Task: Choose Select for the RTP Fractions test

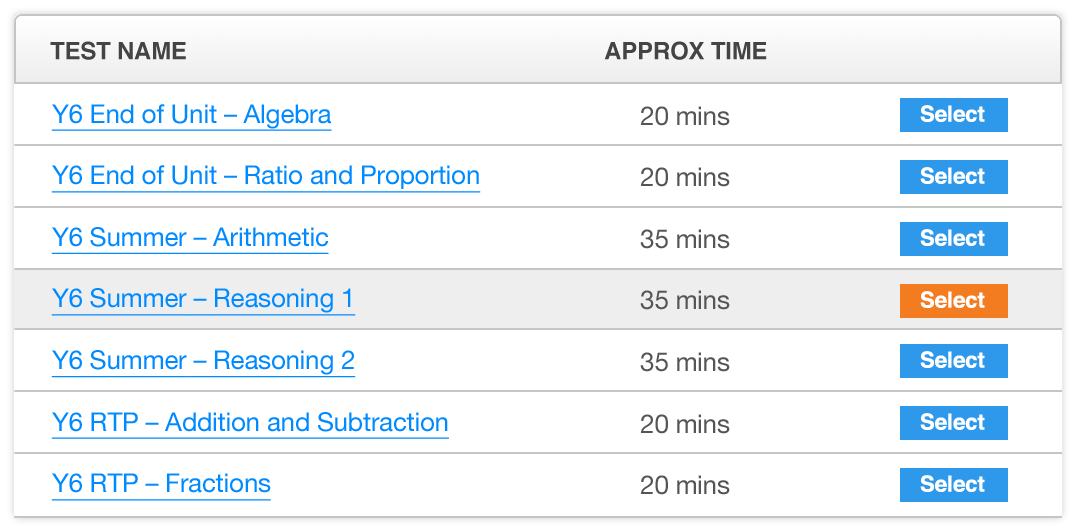Action: point(953,485)
